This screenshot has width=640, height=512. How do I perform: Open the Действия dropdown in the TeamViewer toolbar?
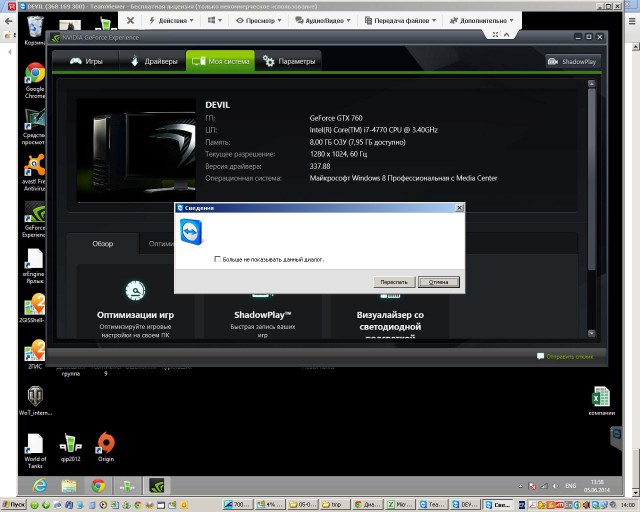click(171, 20)
